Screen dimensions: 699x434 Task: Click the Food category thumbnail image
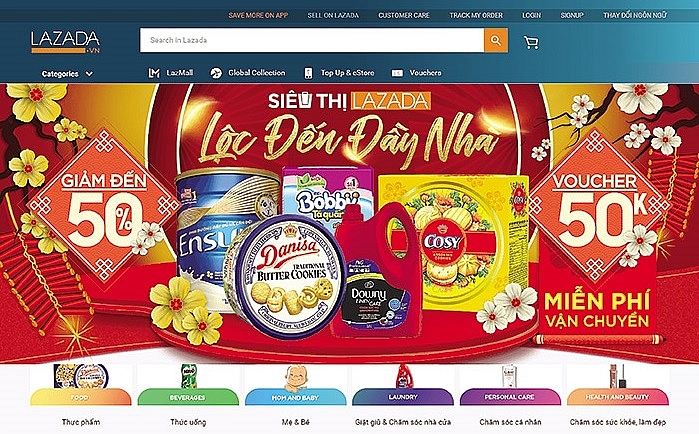(x=81, y=376)
